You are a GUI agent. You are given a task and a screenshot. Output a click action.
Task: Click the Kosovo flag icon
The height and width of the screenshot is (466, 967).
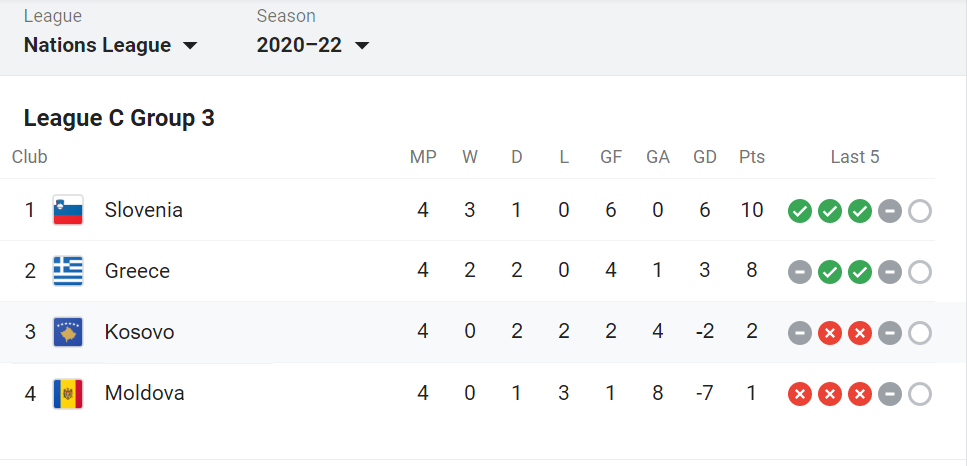click(68, 332)
